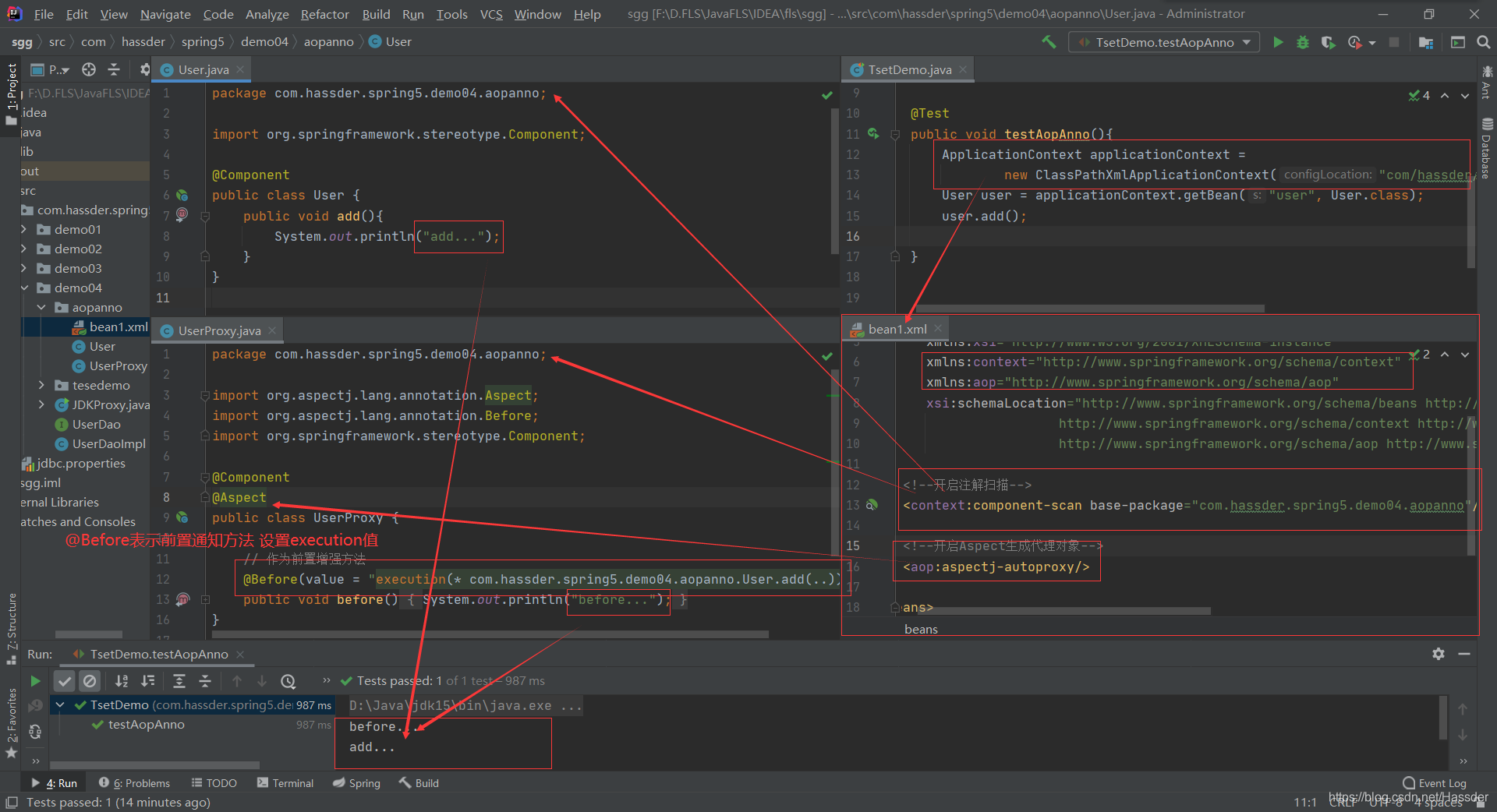
Task: Collapse the TsetDemo node in test results
Action: tap(60, 705)
